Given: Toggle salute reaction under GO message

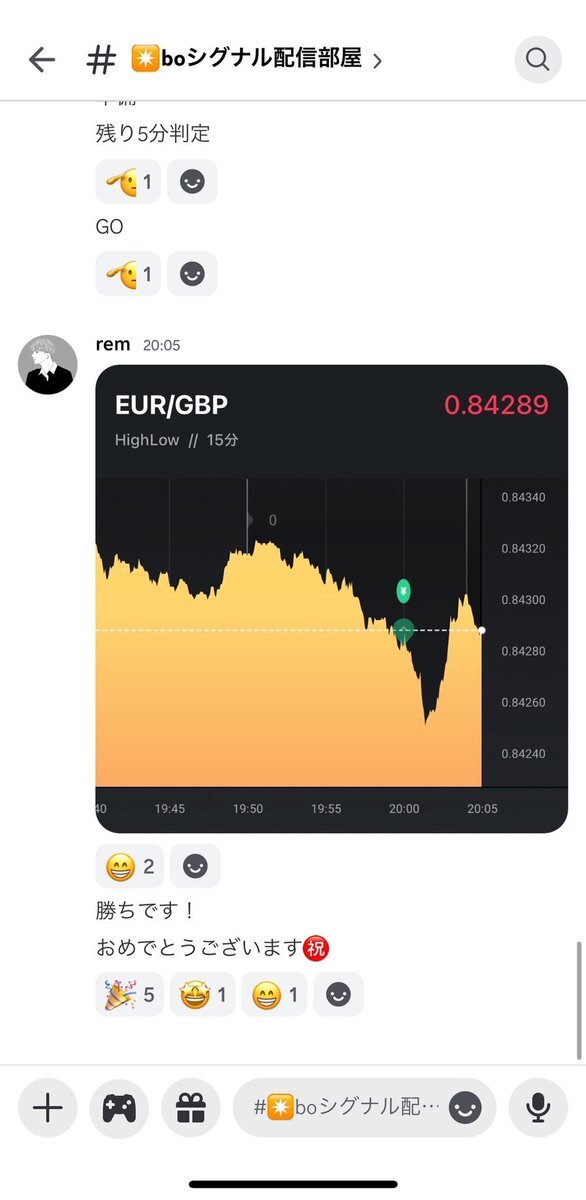Looking at the screenshot, I should pyautogui.click(x=128, y=273).
